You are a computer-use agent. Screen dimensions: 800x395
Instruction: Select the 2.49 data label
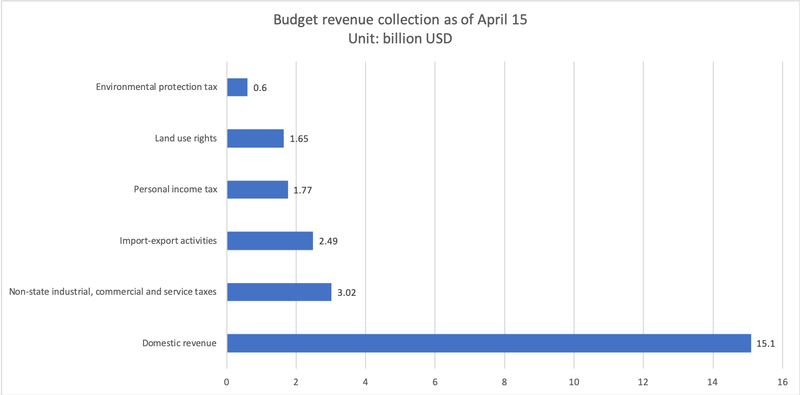coord(328,241)
